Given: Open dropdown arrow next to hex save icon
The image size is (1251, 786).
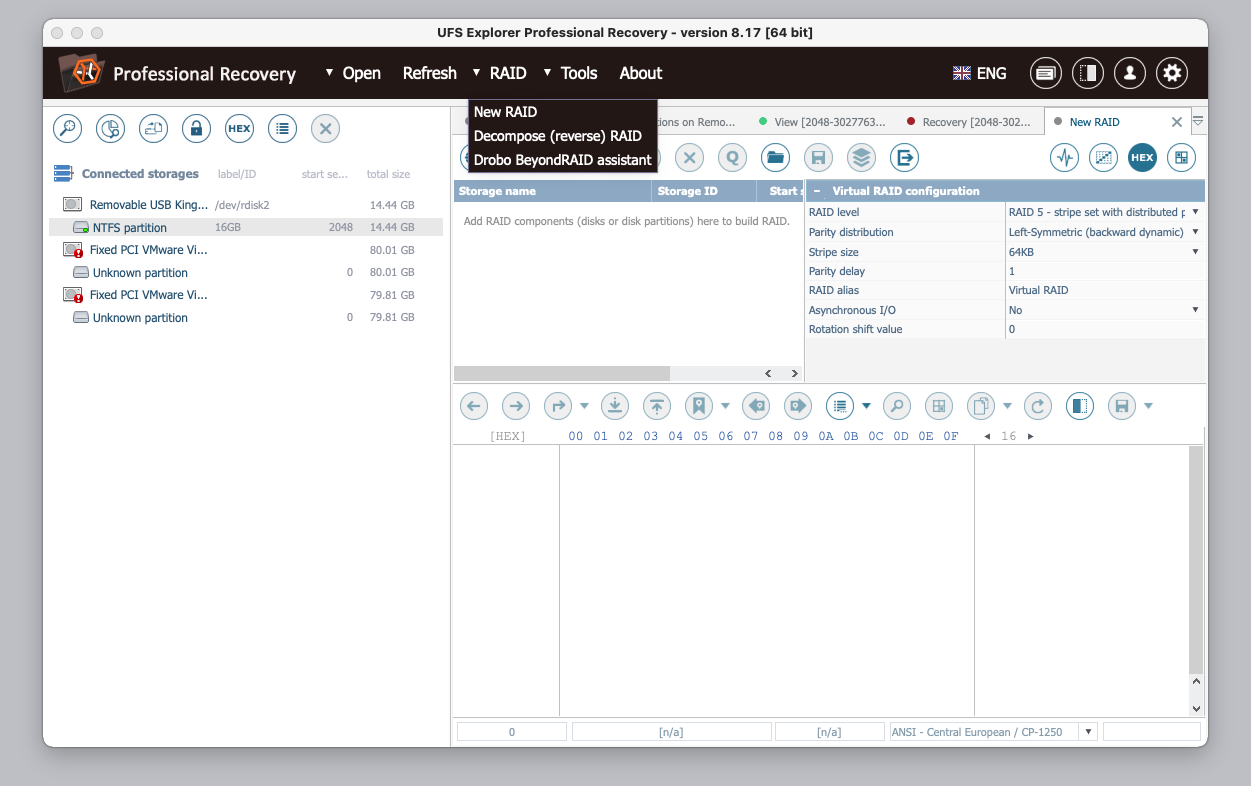Looking at the screenshot, I should coord(1148,406).
